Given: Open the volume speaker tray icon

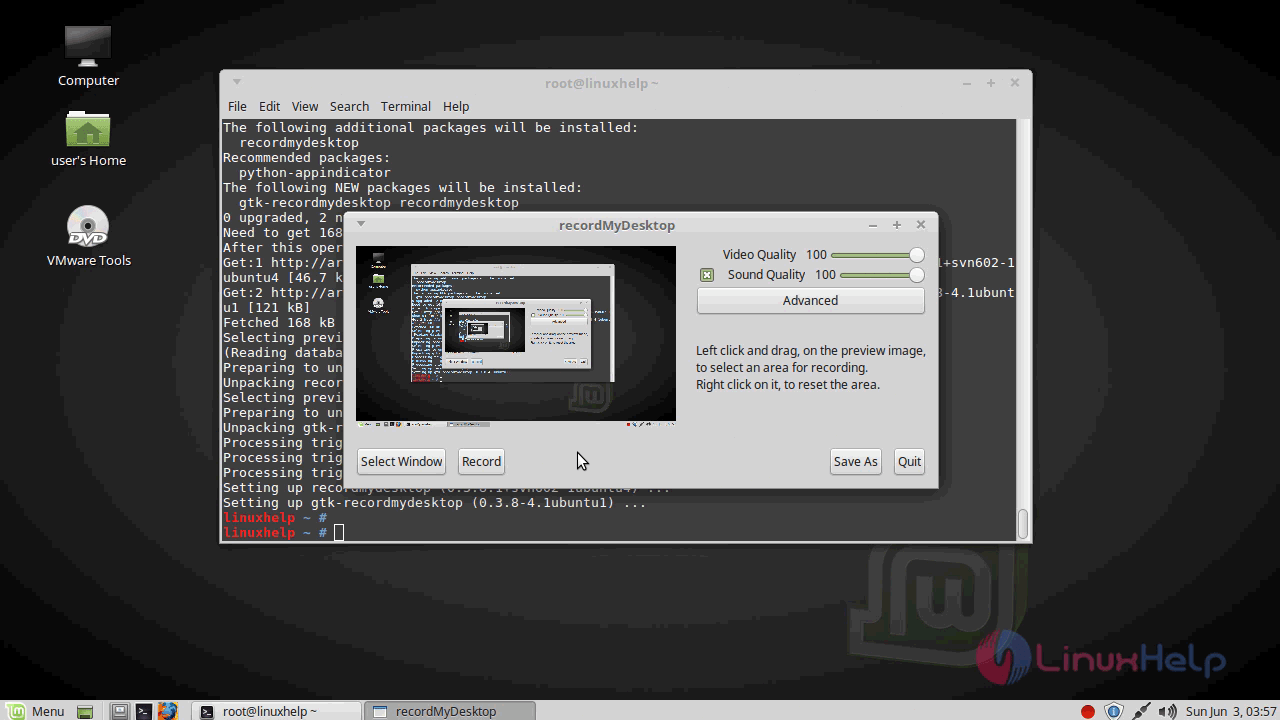Looking at the screenshot, I should 1167,712.
